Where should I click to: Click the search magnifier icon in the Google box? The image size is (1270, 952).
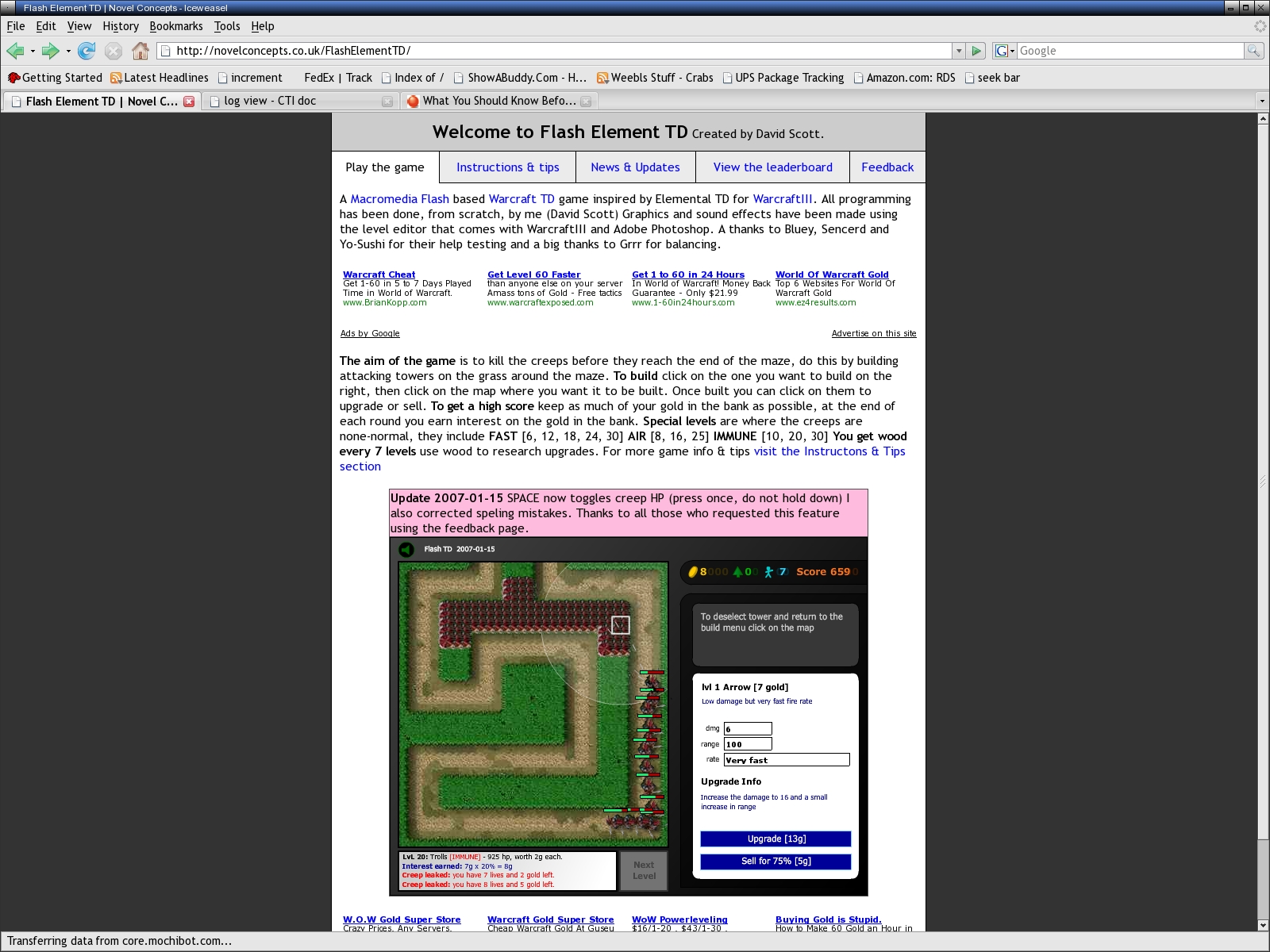point(1253,51)
